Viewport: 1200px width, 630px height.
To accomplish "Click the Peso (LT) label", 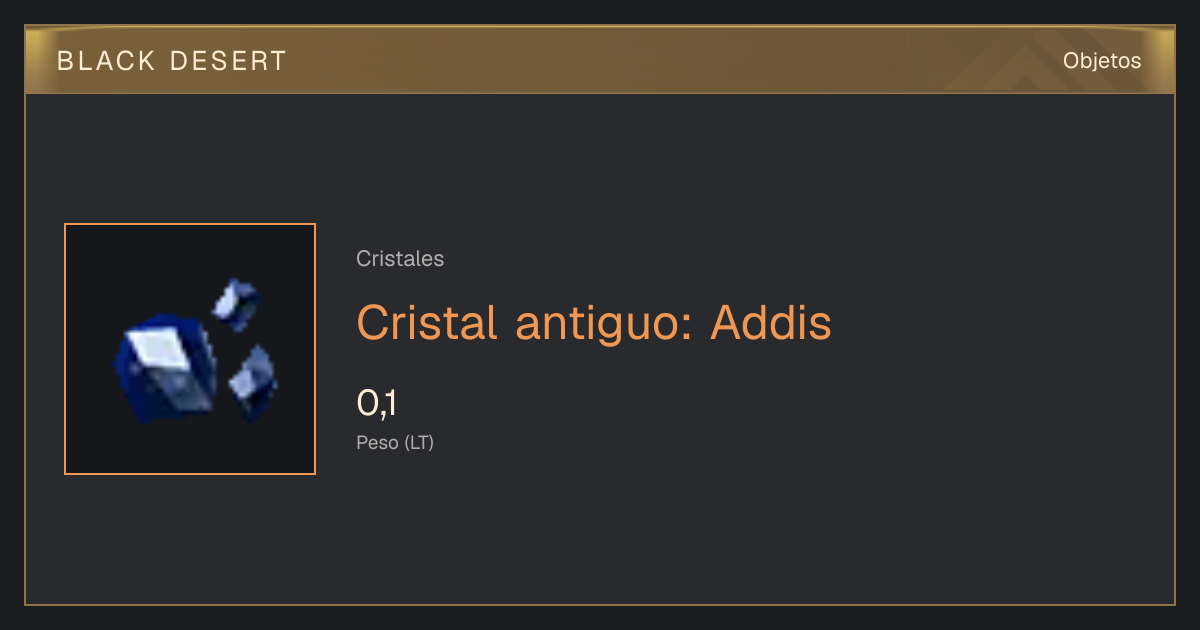I will pyautogui.click(x=395, y=442).
